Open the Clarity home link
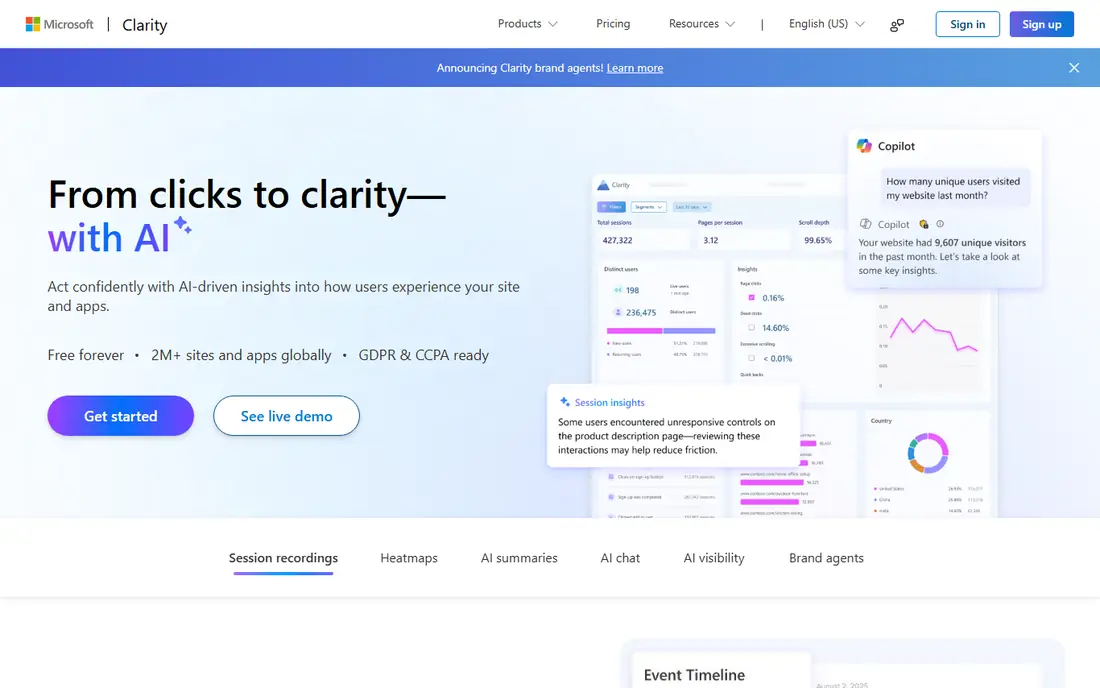This screenshot has height=688, width=1100. 145,25
